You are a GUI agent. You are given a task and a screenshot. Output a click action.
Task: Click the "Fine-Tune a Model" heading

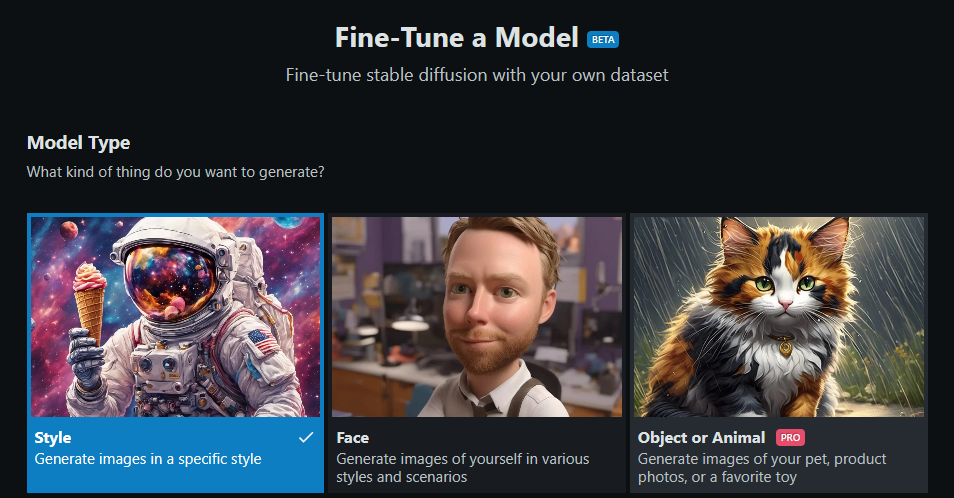pyautogui.click(x=457, y=38)
